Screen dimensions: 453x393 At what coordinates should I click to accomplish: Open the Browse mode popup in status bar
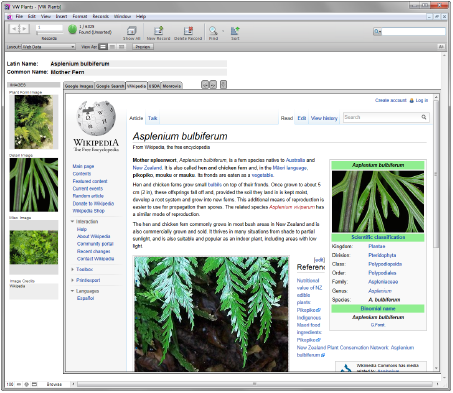click(54, 384)
